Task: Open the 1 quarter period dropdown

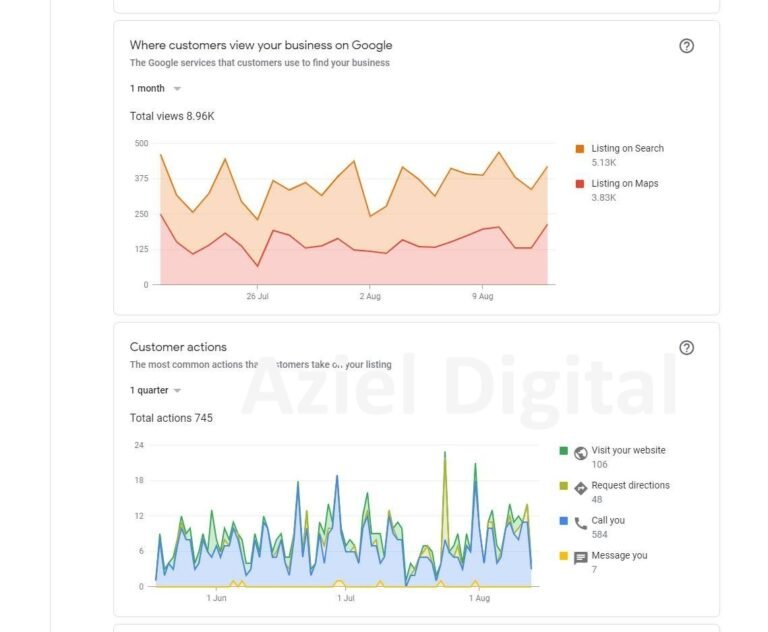Action: coord(155,391)
